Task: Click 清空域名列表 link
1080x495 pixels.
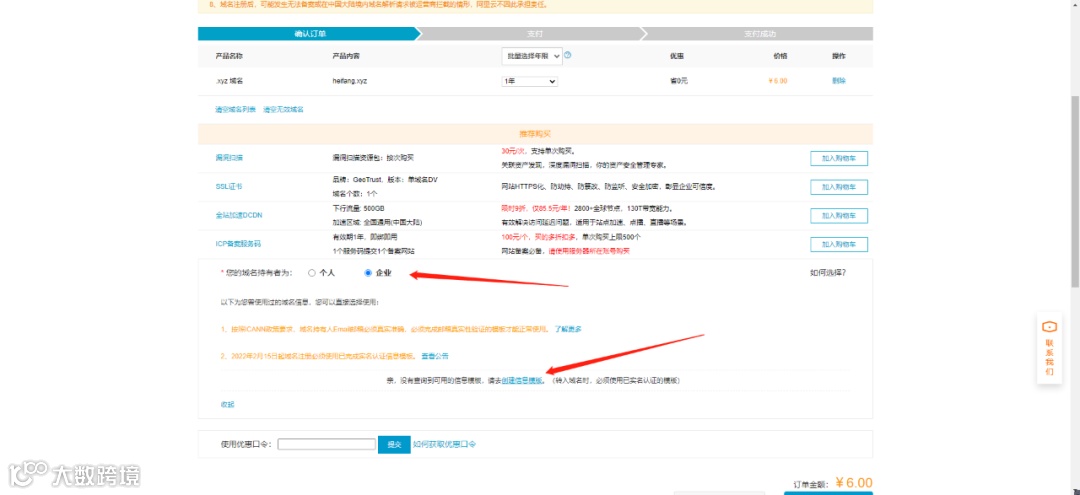Action: [x=236, y=109]
